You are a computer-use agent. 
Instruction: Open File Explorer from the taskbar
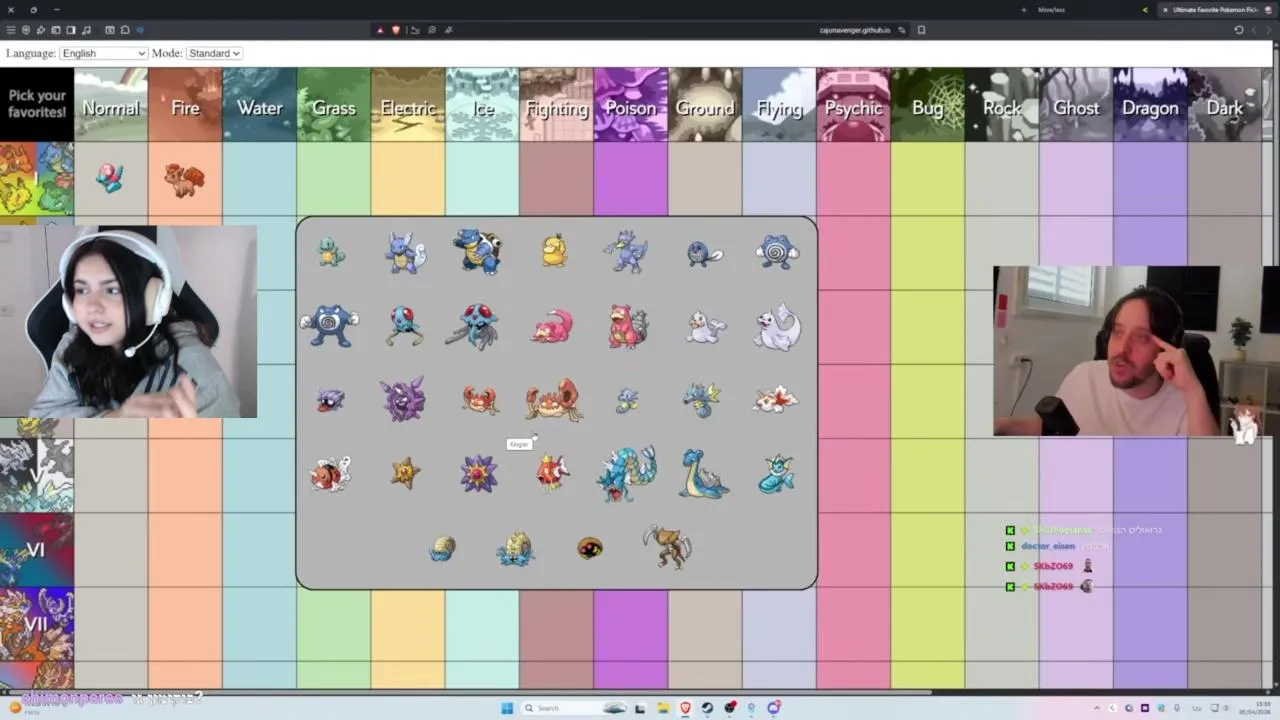point(663,708)
